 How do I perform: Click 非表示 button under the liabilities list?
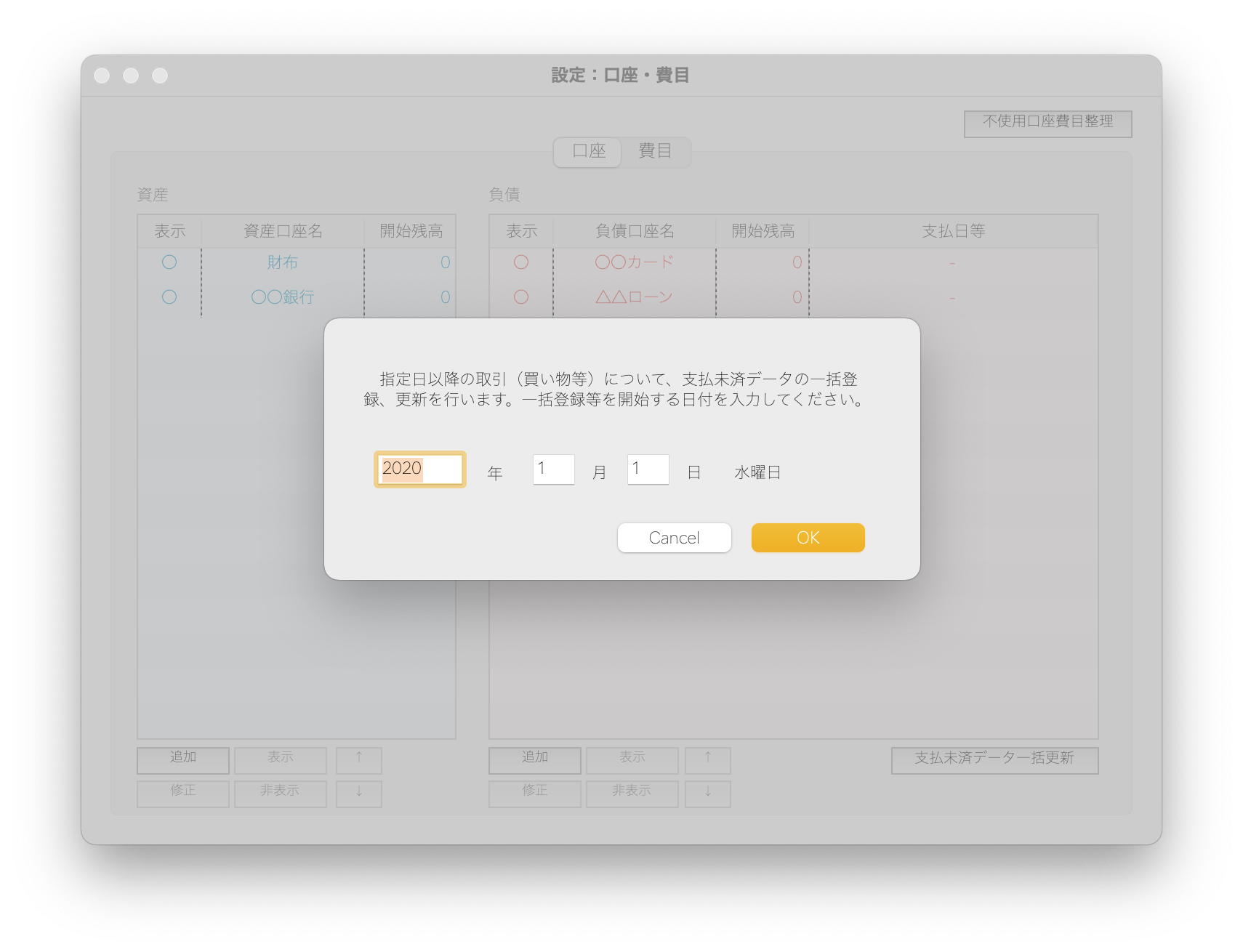(632, 794)
